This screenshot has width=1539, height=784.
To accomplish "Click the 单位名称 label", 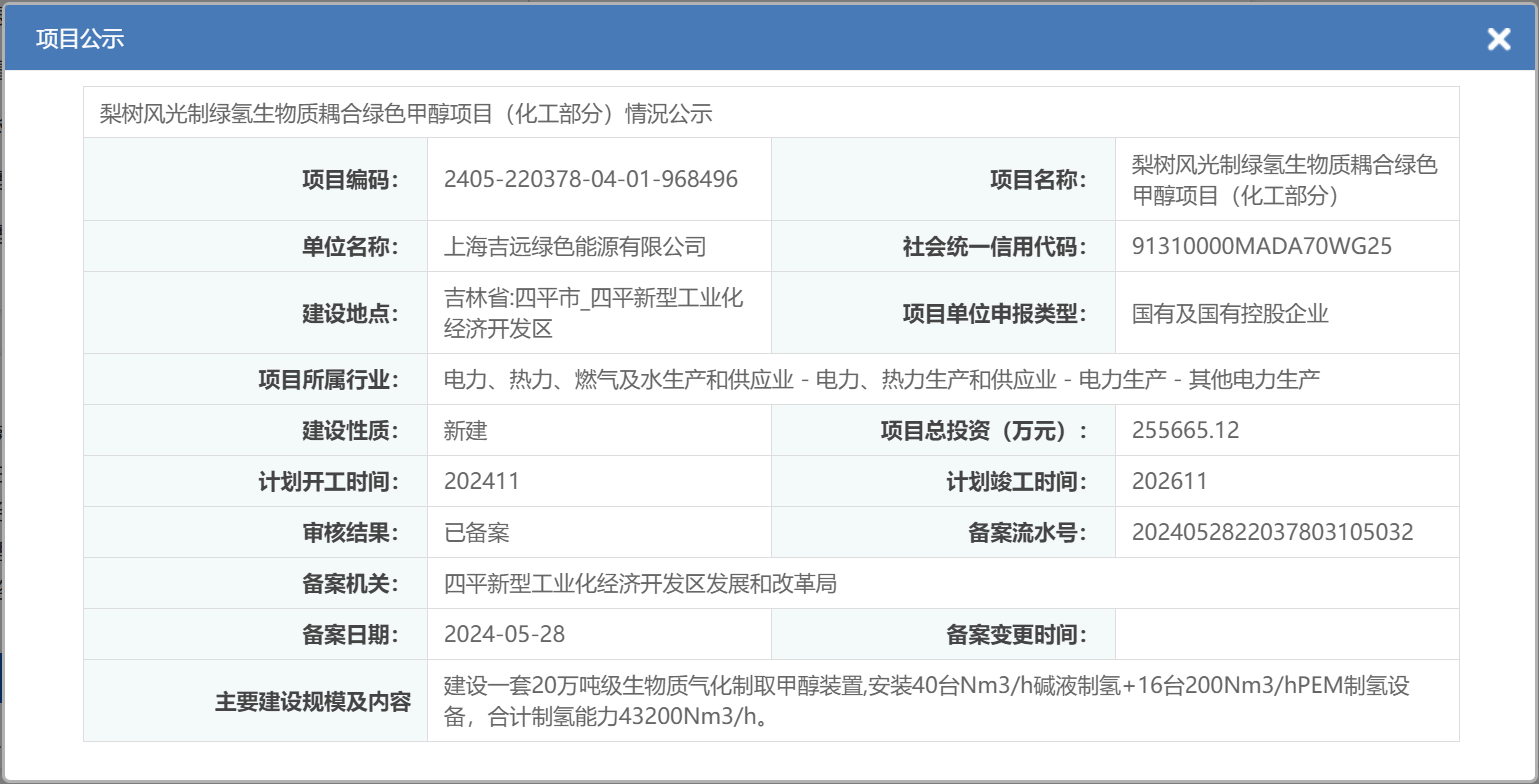I will [351, 246].
